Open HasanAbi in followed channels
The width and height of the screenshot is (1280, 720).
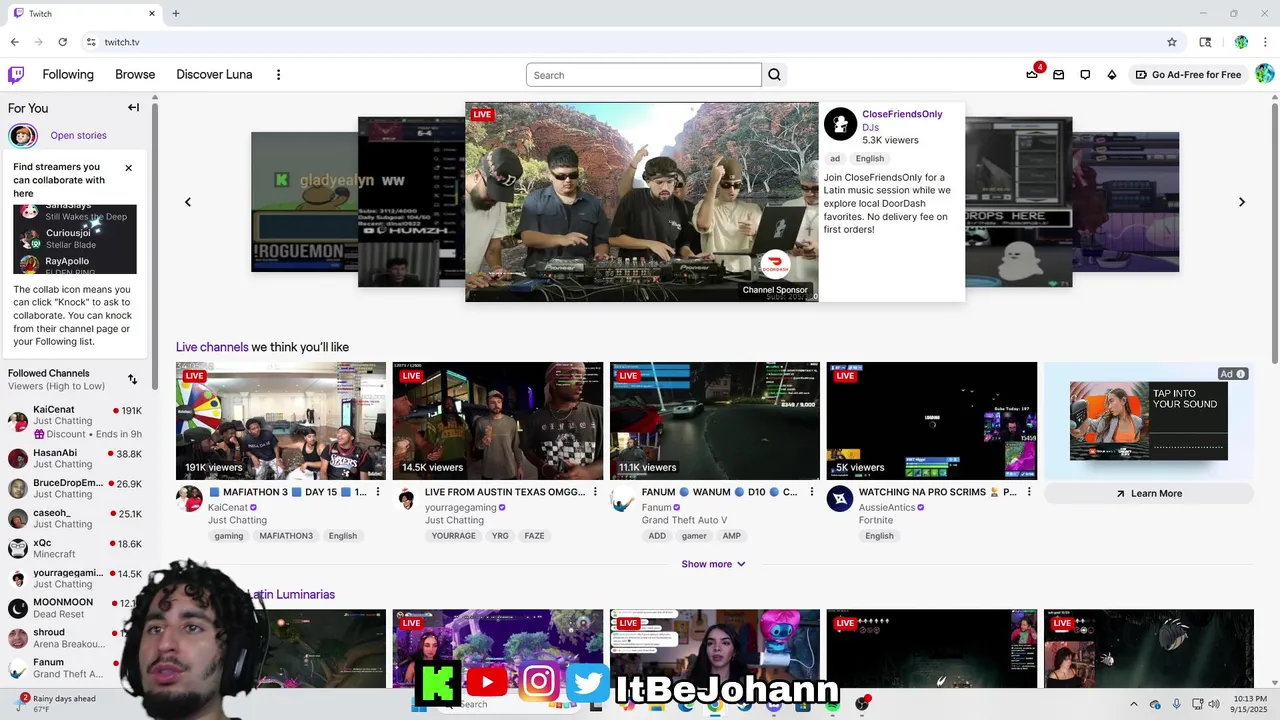[x=75, y=458]
